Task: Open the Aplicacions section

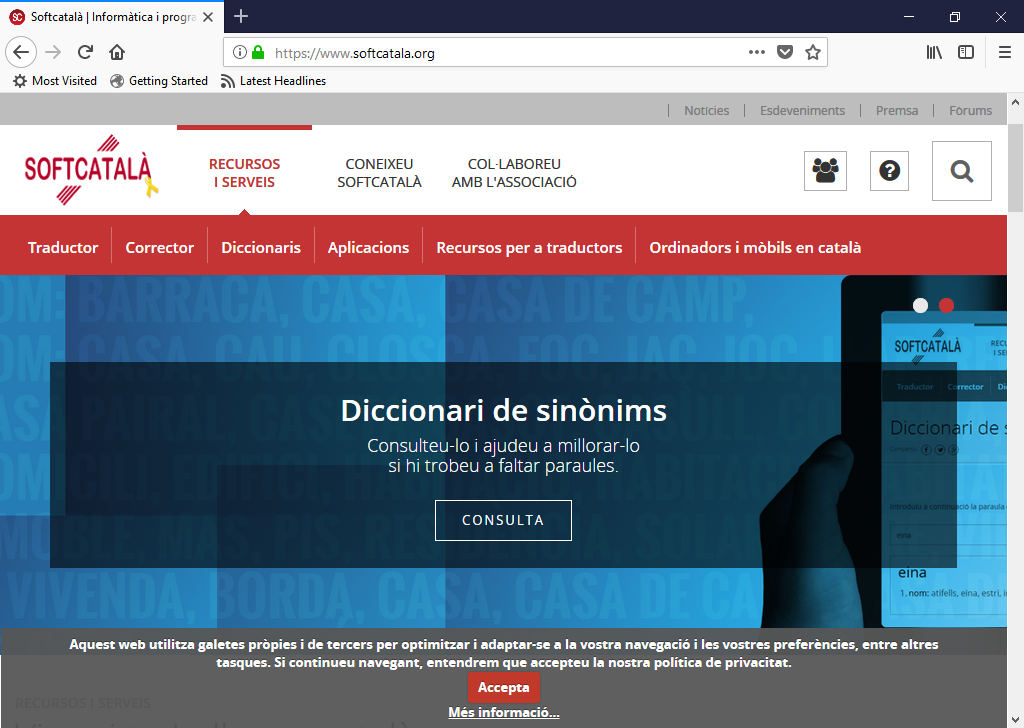Action: point(368,247)
